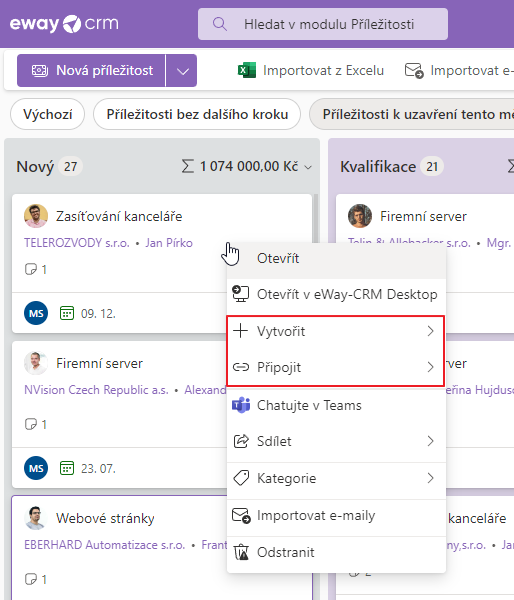Expand the Sdílet submenu chevron
Screen dimensions: 514x600
431,441
